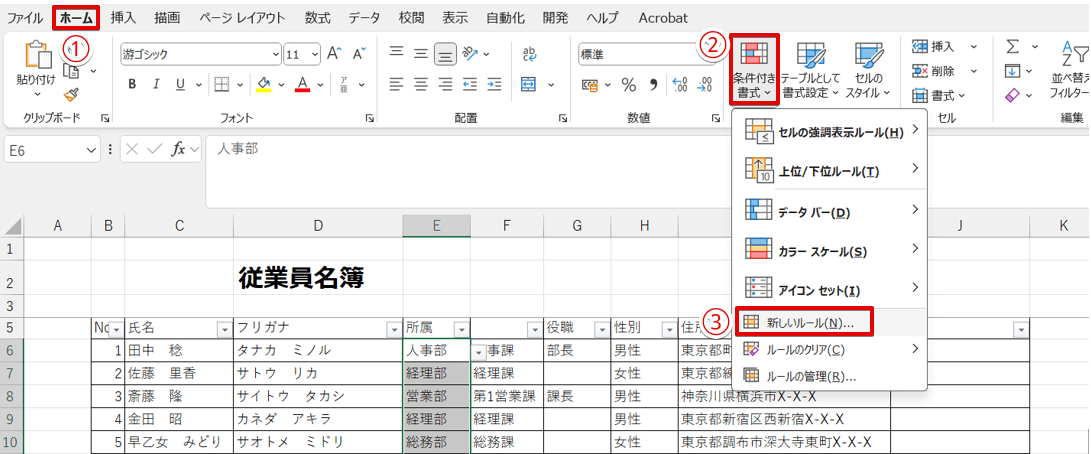Apply comma style
Viewport: 1091px width, 454px height.
click(653, 85)
